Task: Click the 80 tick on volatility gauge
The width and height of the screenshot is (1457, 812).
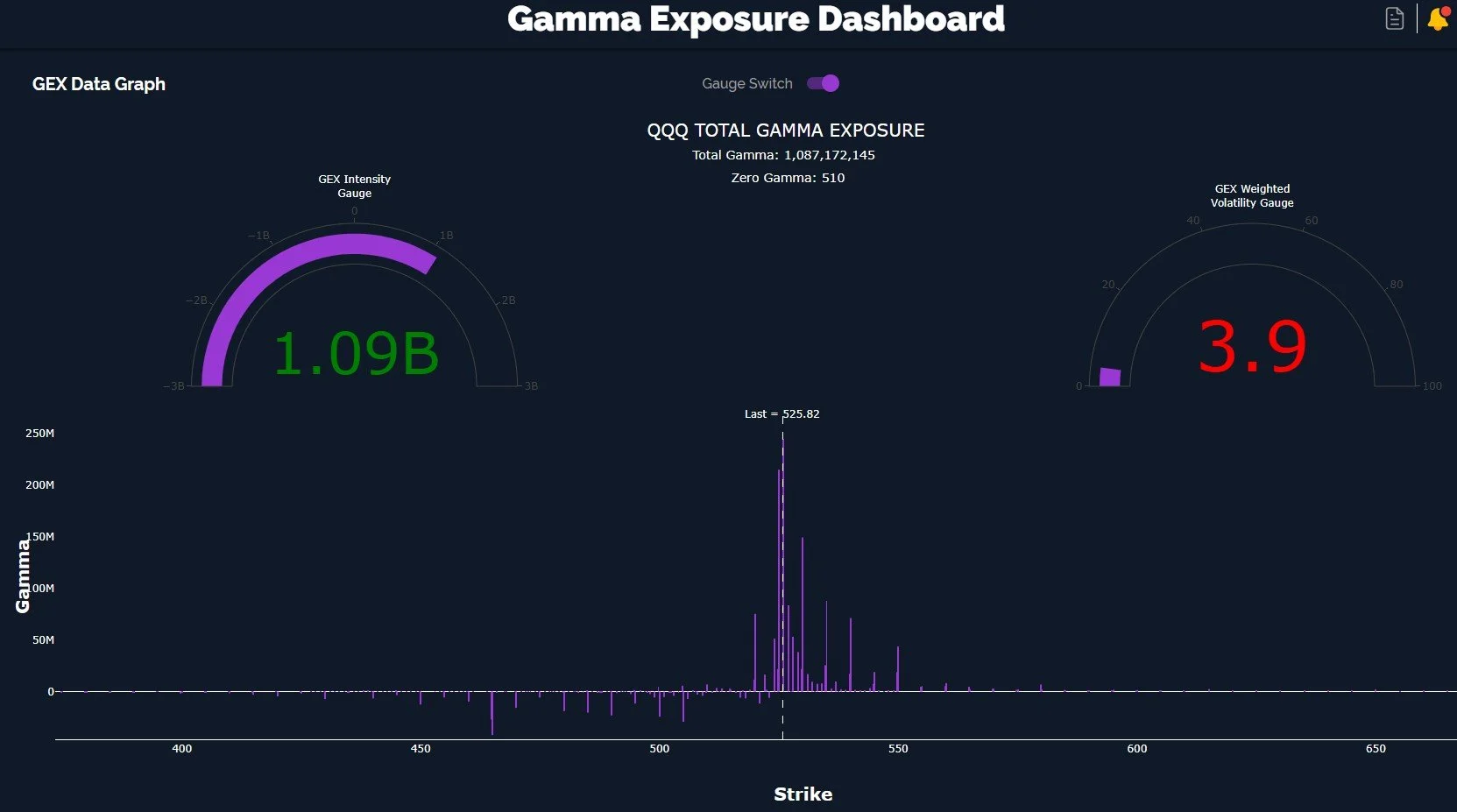Action: coord(1397,285)
